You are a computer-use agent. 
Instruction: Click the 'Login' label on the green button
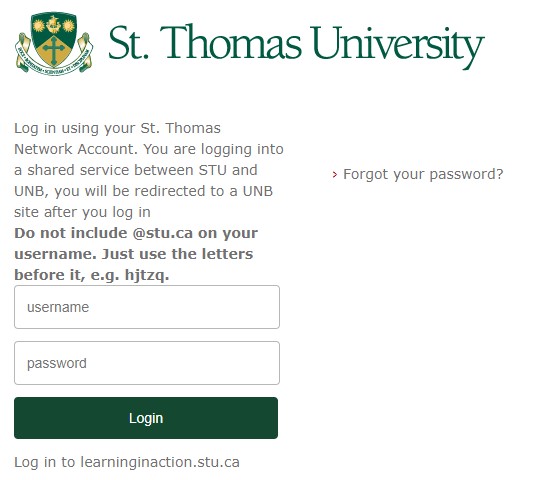coord(146,418)
